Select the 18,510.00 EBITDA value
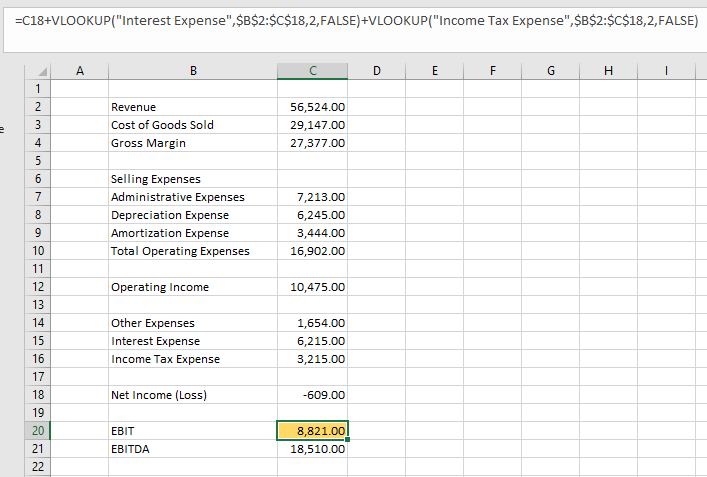 [x=312, y=449]
